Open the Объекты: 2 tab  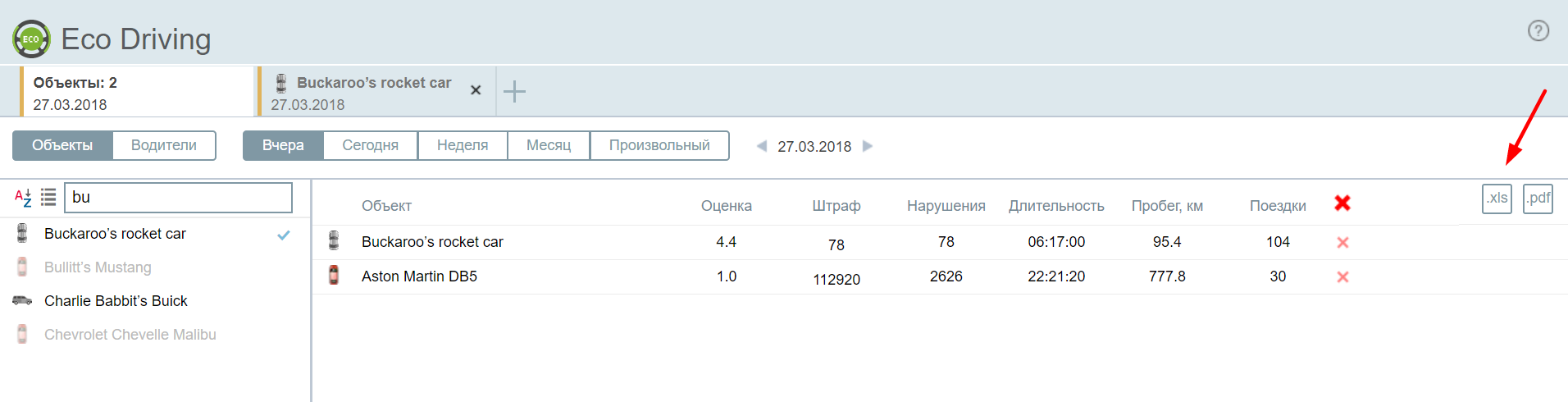[136, 93]
